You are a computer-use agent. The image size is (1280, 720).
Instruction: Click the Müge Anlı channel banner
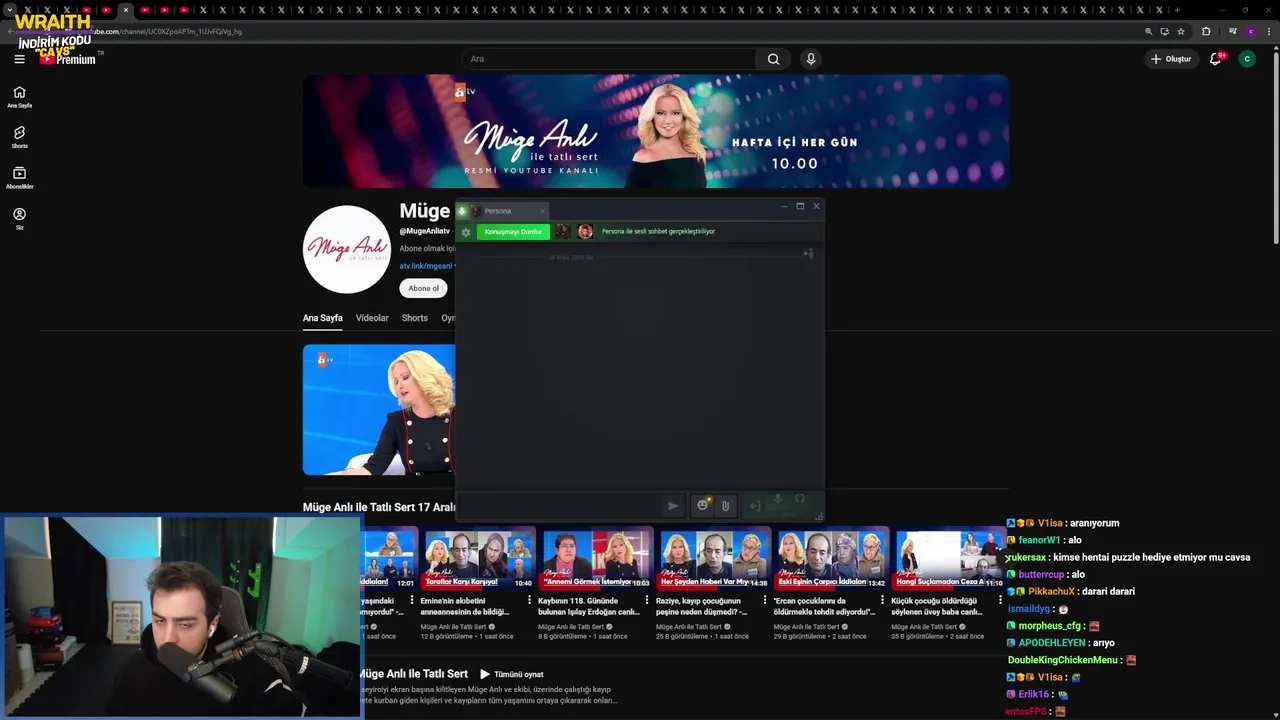point(656,131)
